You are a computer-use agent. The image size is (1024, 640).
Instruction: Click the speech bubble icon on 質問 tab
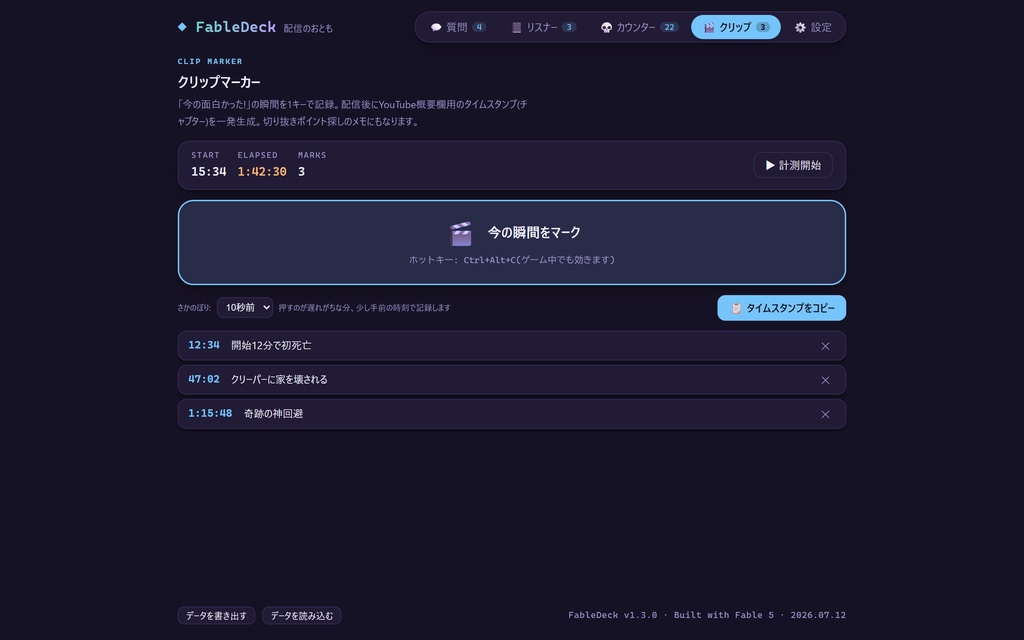[436, 27]
